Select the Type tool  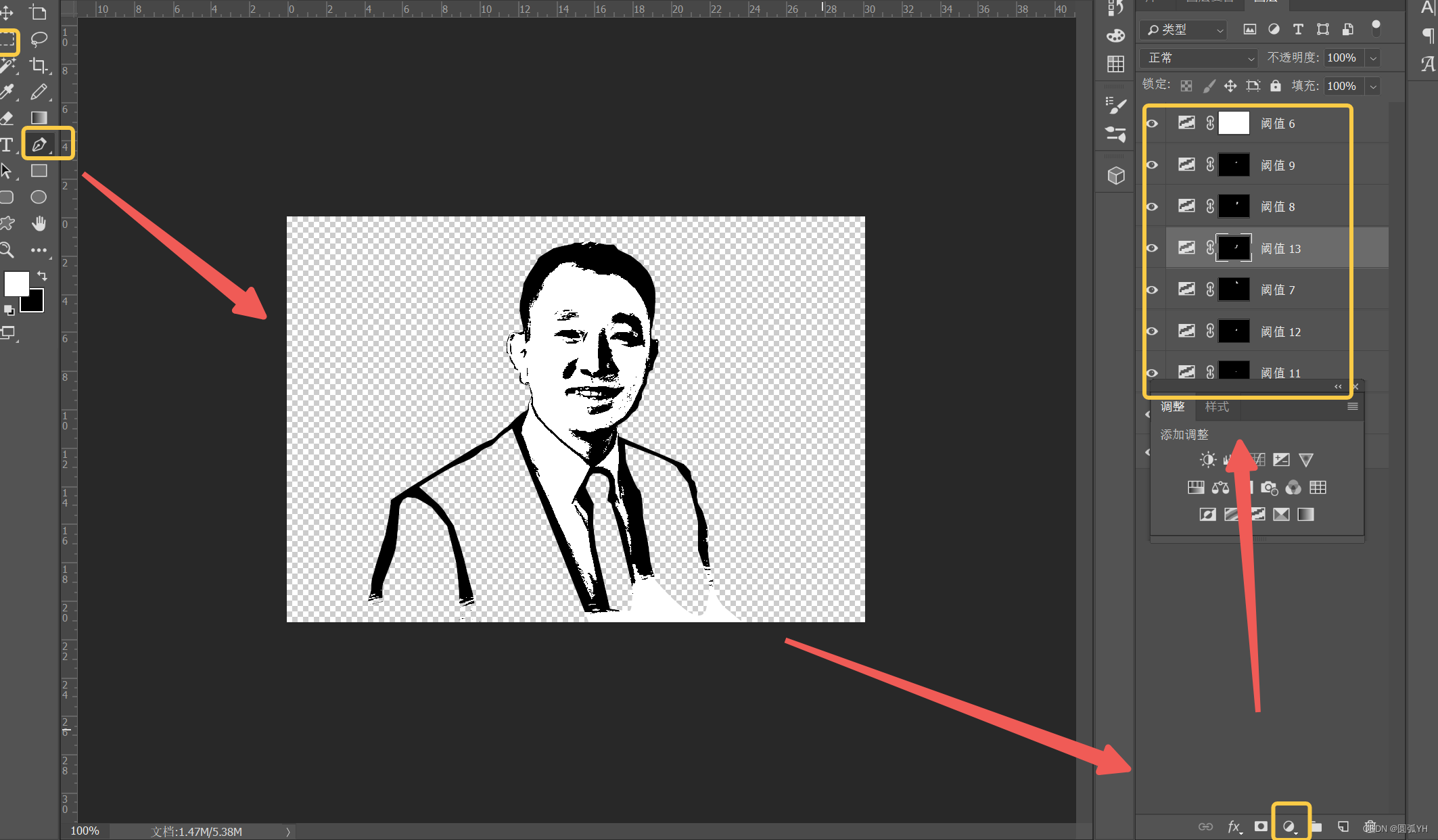[8, 143]
